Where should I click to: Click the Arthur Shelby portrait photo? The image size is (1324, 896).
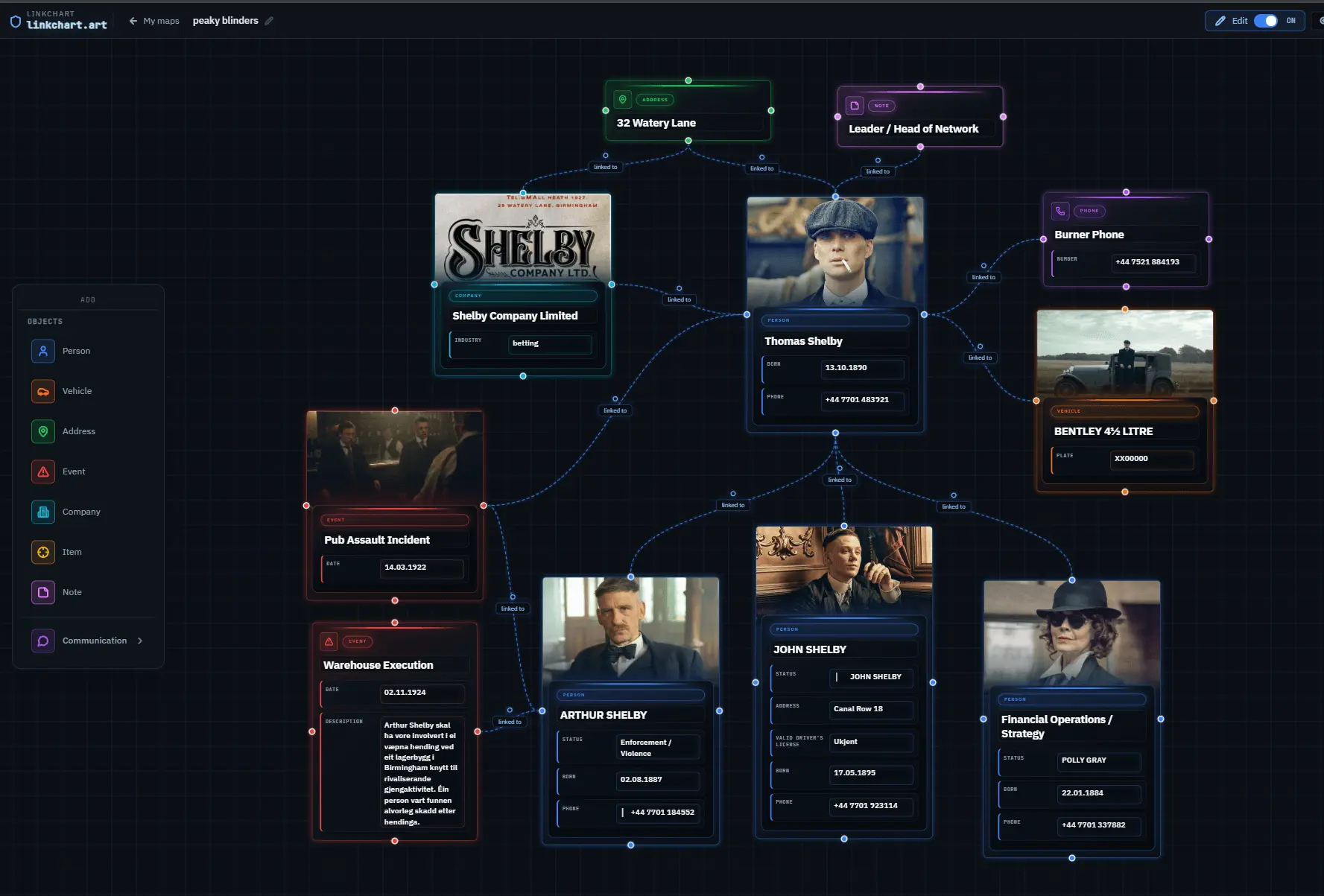pyautogui.click(x=631, y=629)
